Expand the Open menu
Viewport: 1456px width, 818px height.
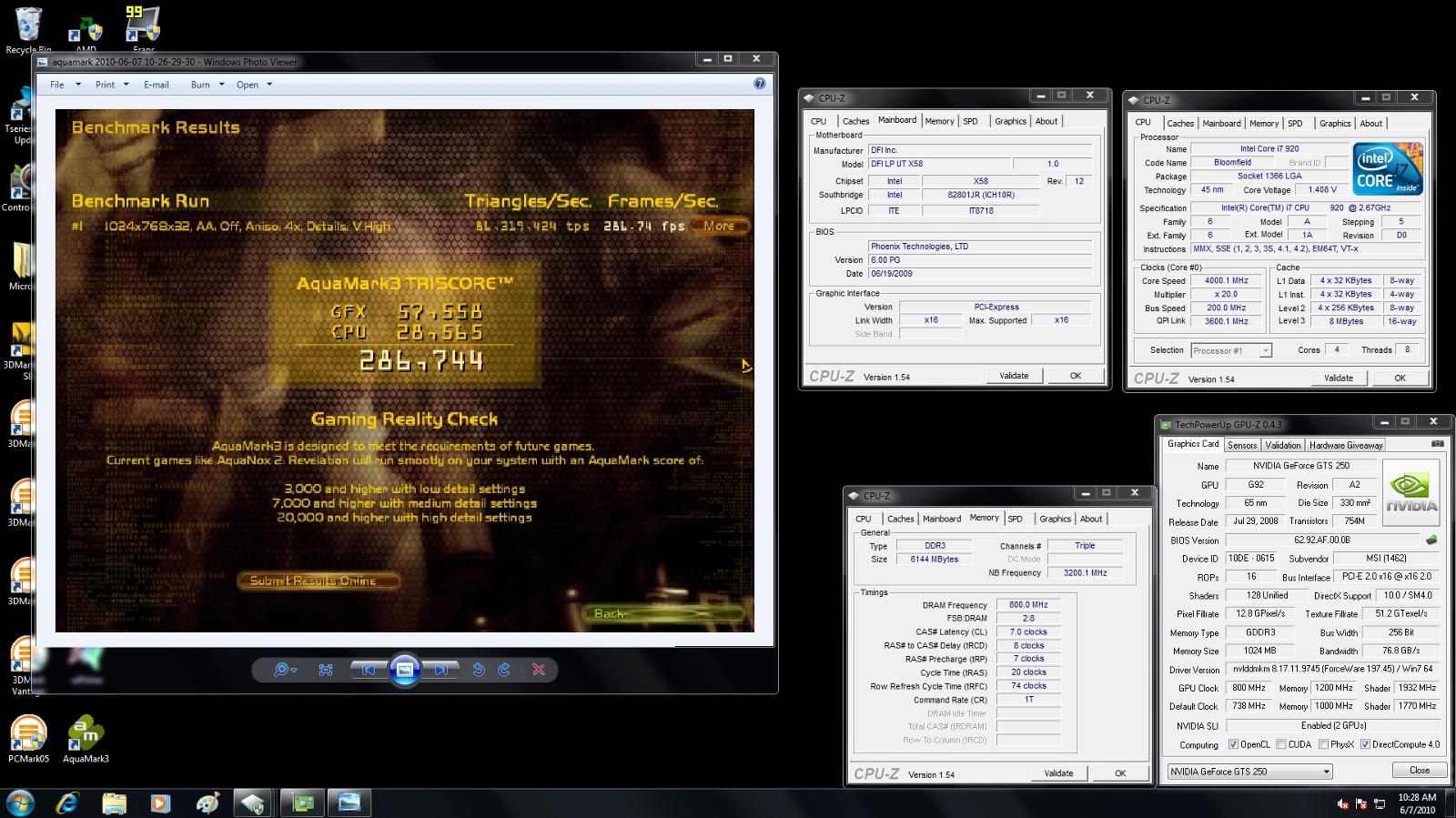pyautogui.click(x=254, y=85)
